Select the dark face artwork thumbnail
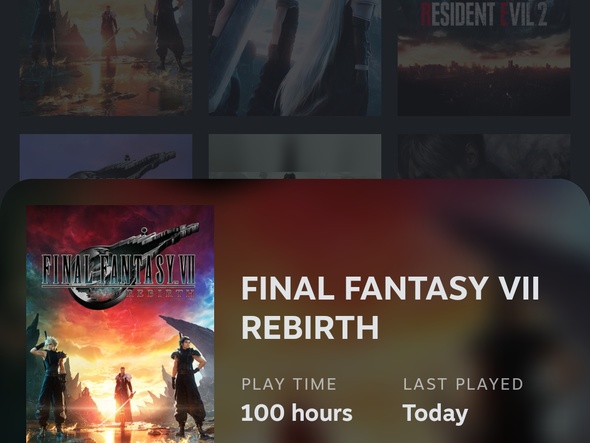Image resolution: width=590 pixels, height=443 pixels. [x=484, y=157]
